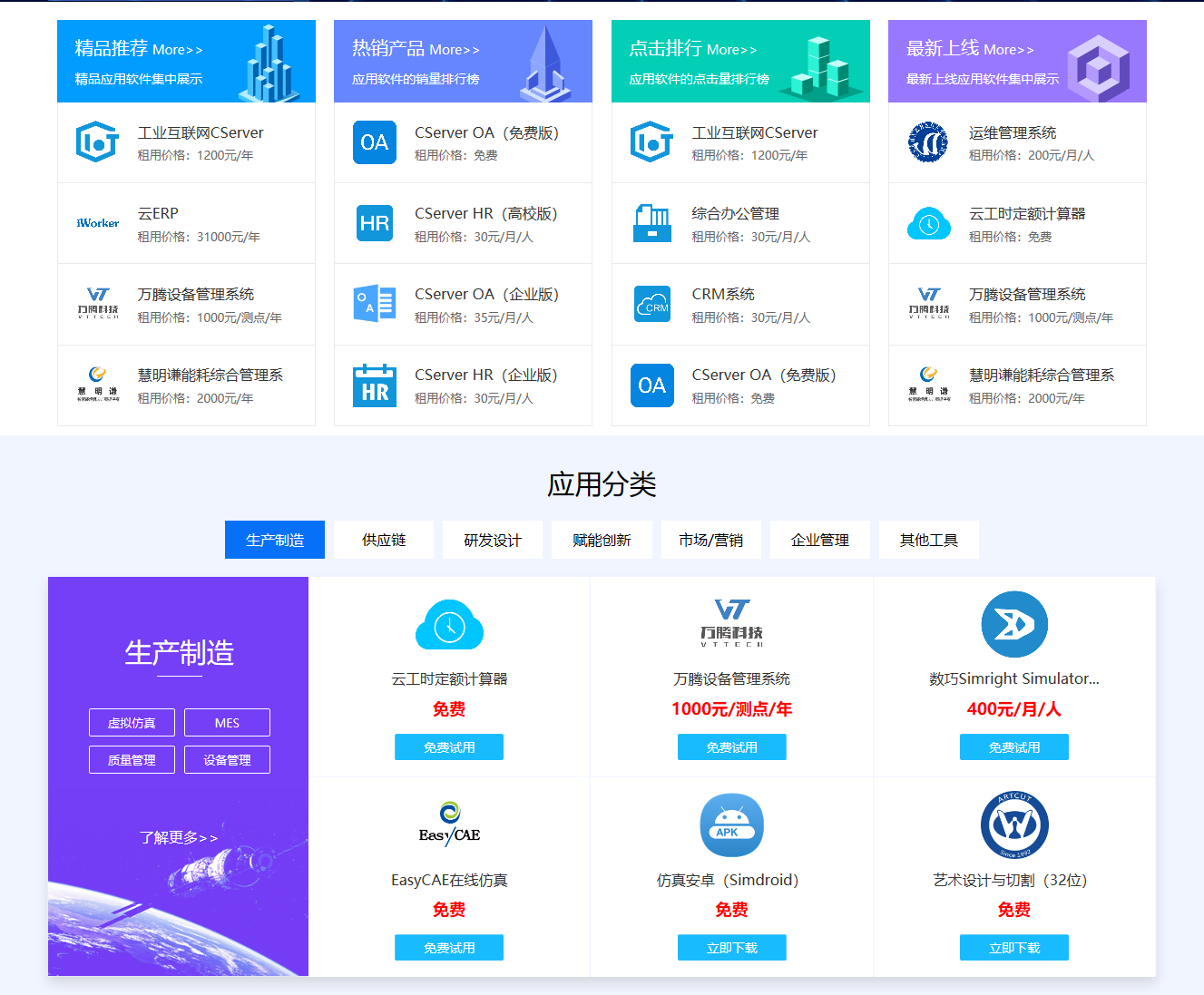Click 免费试用 under 云工时定额计算器
Image resolution: width=1204 pixels, height=995 pixels.
tap(449, 747)
